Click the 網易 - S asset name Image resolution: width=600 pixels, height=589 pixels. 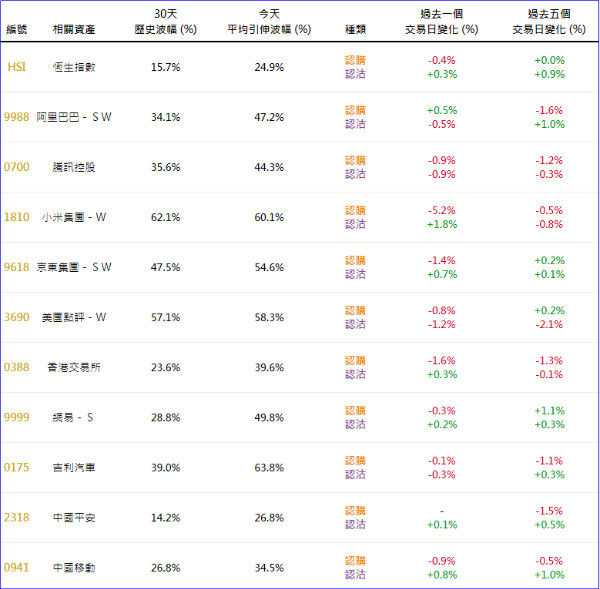pyautogui.click(x=73, y=418)
